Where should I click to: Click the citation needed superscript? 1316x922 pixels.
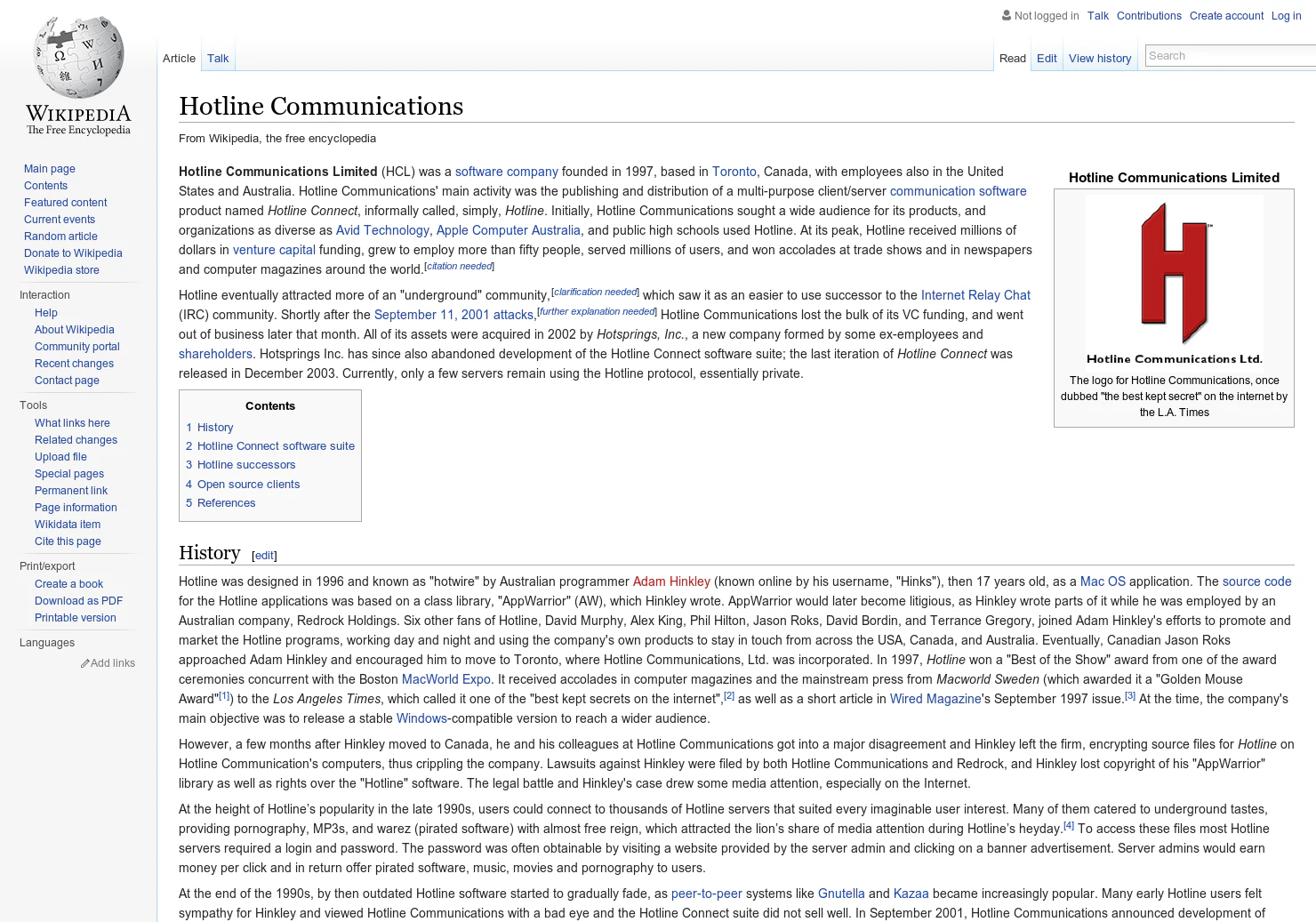(x=460, y=266)
